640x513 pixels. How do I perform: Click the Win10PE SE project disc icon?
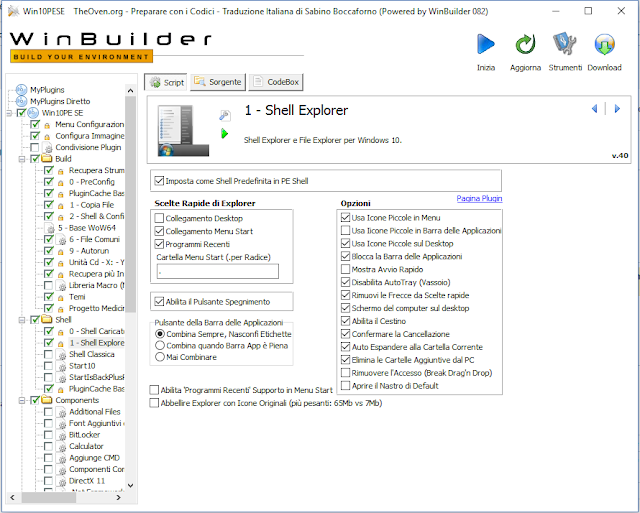click(33, 113)
